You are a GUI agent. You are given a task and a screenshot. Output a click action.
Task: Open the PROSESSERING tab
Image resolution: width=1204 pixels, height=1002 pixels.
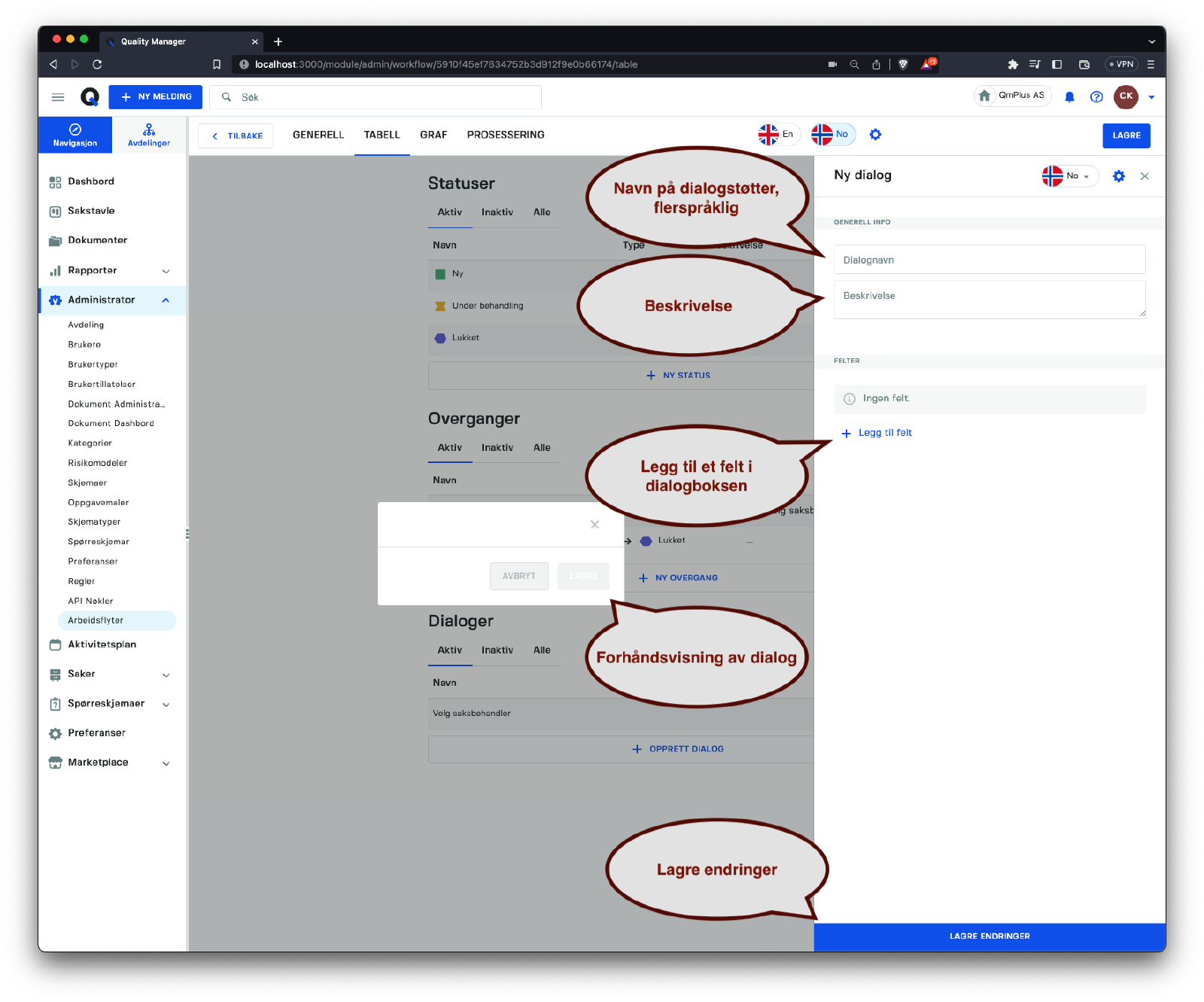[506, 135]
